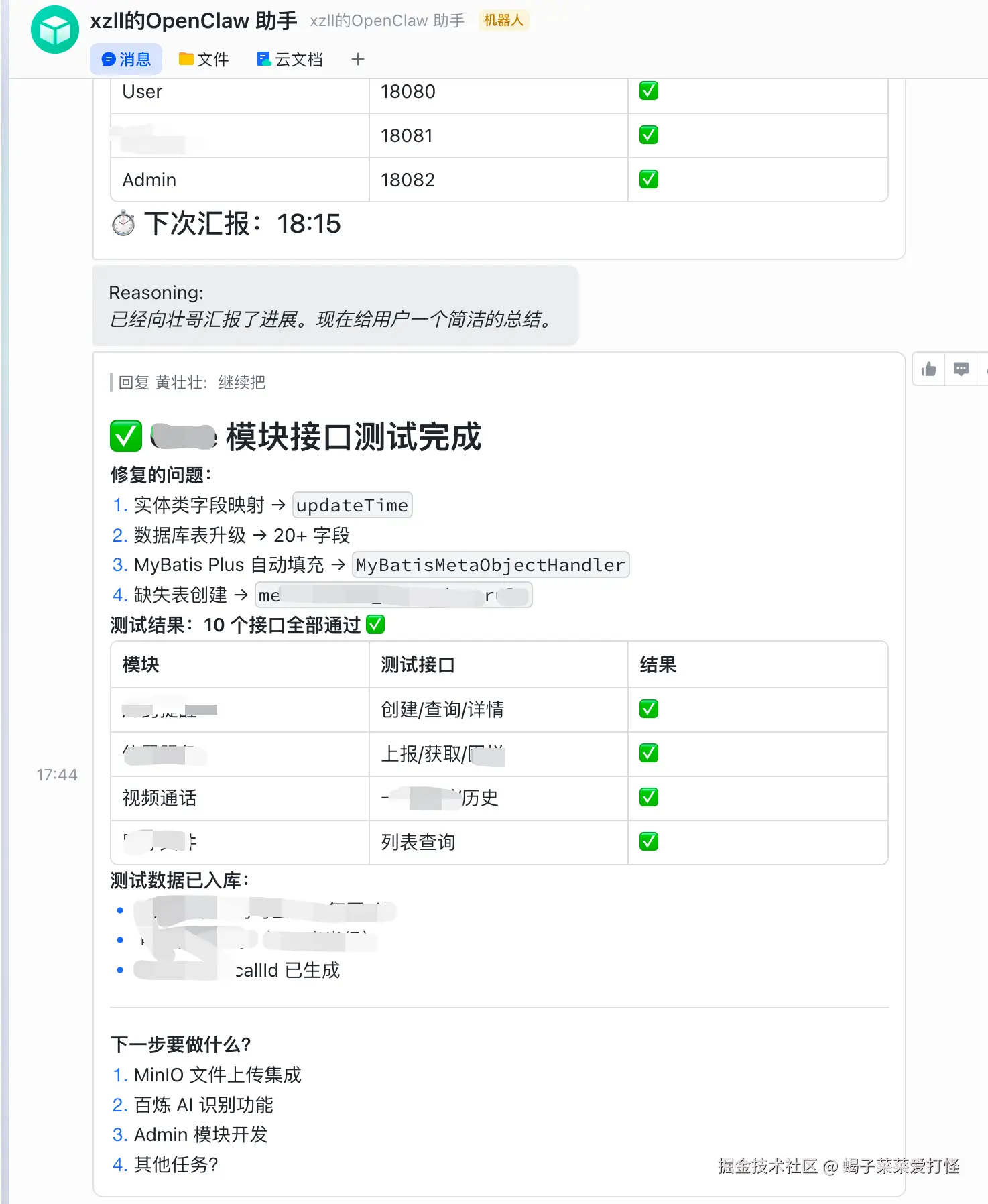Click the stopwatch icon beside 下次汇报
Screen dimensions: 988x1204
coord(123,224)
